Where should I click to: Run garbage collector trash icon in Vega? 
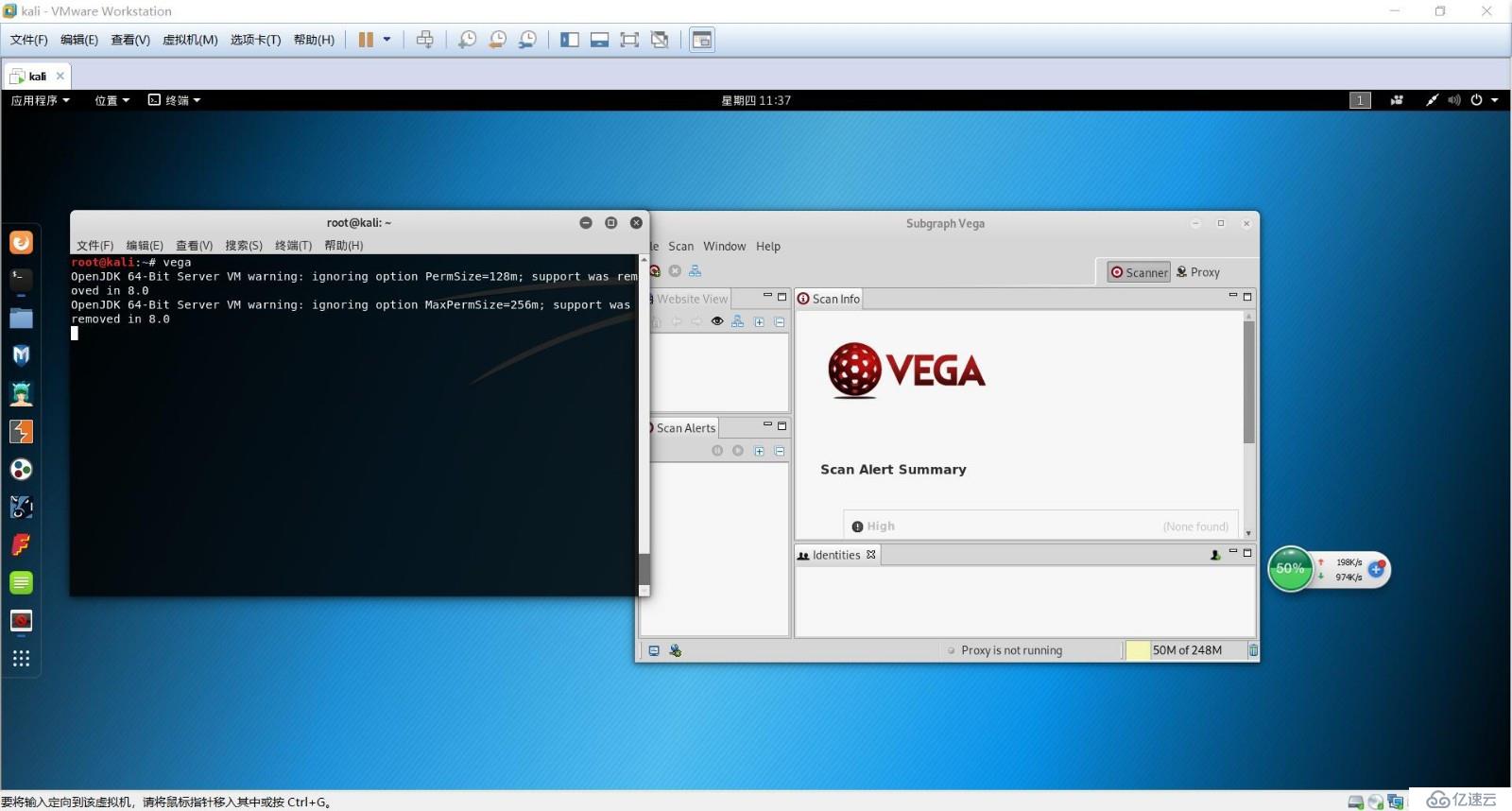click(x=1253, y=650)
